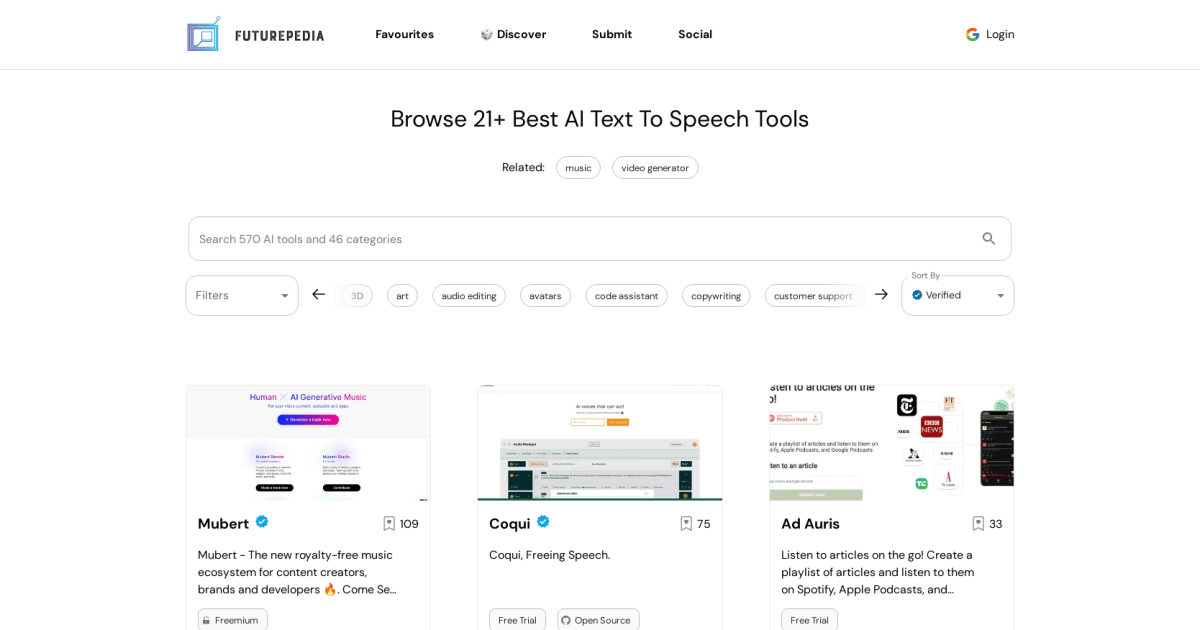Click the dice icon next to Discover

[x=485, y=34]
